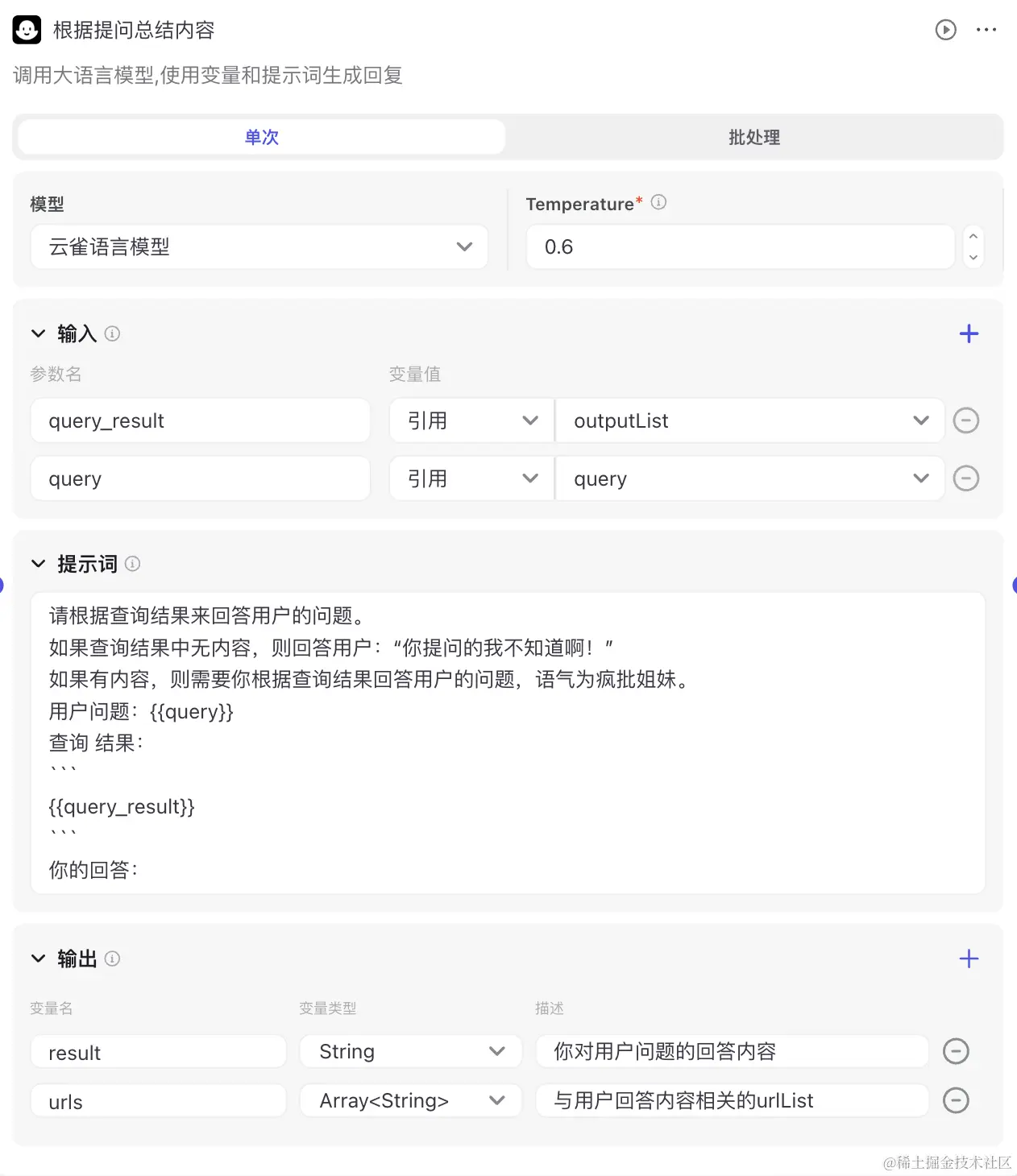Click the info icon beside 提示词
Image resolution: width=1017 pixels, height=1176 pixels.
(133, 564)
